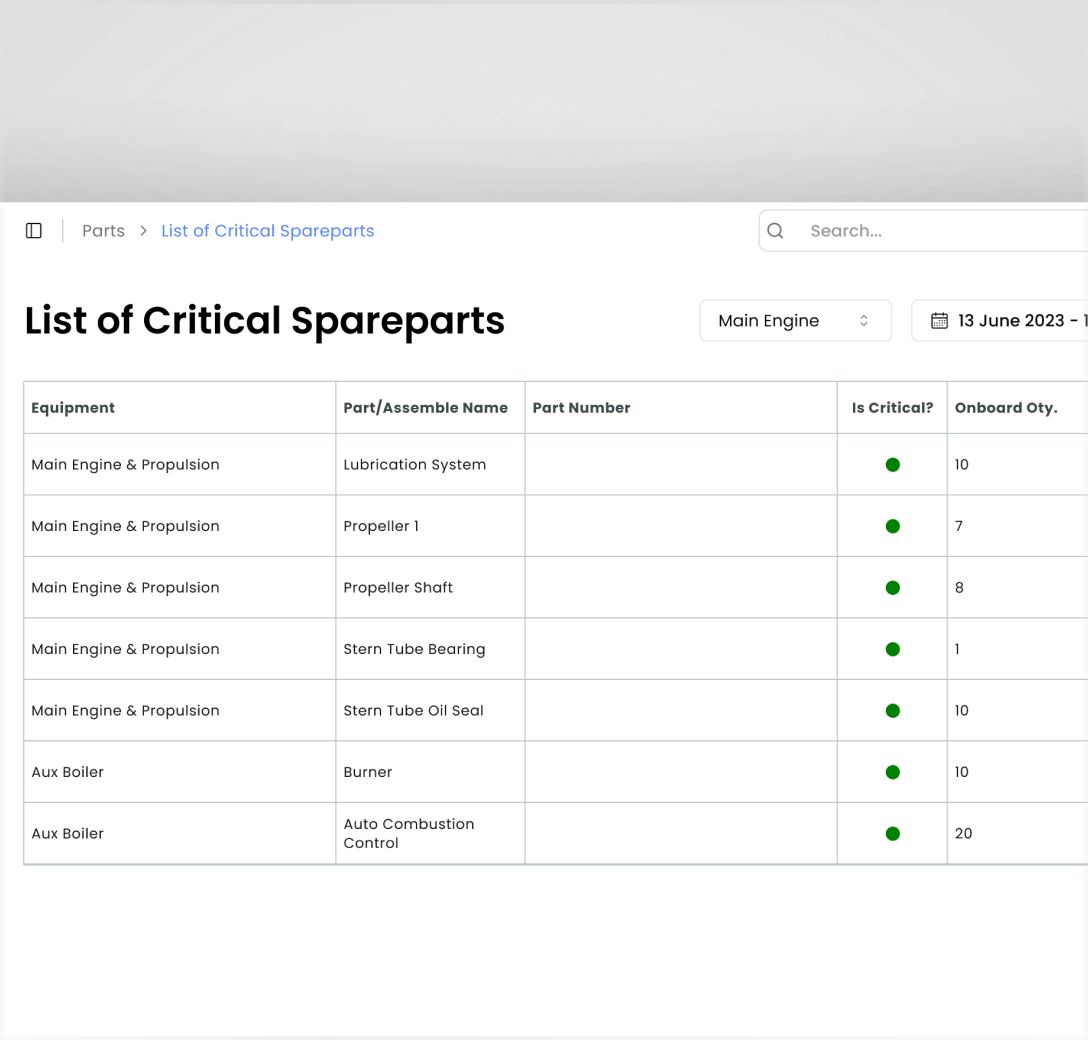Screen dimensions: 1088x1040
Task: Toggle the sidebar panel icon
Action: point(34,231)
